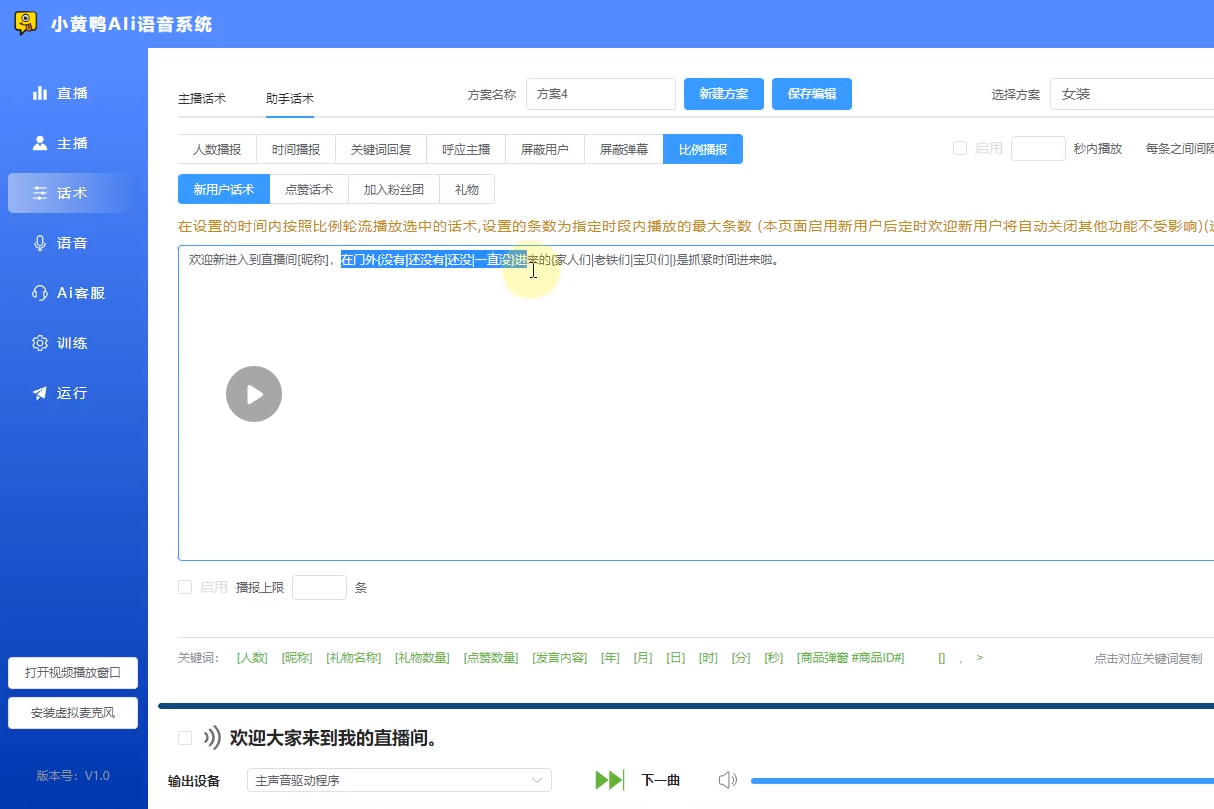
Task: Expand the 方案名称 input showing 方案4
Action: coord(601,93)
